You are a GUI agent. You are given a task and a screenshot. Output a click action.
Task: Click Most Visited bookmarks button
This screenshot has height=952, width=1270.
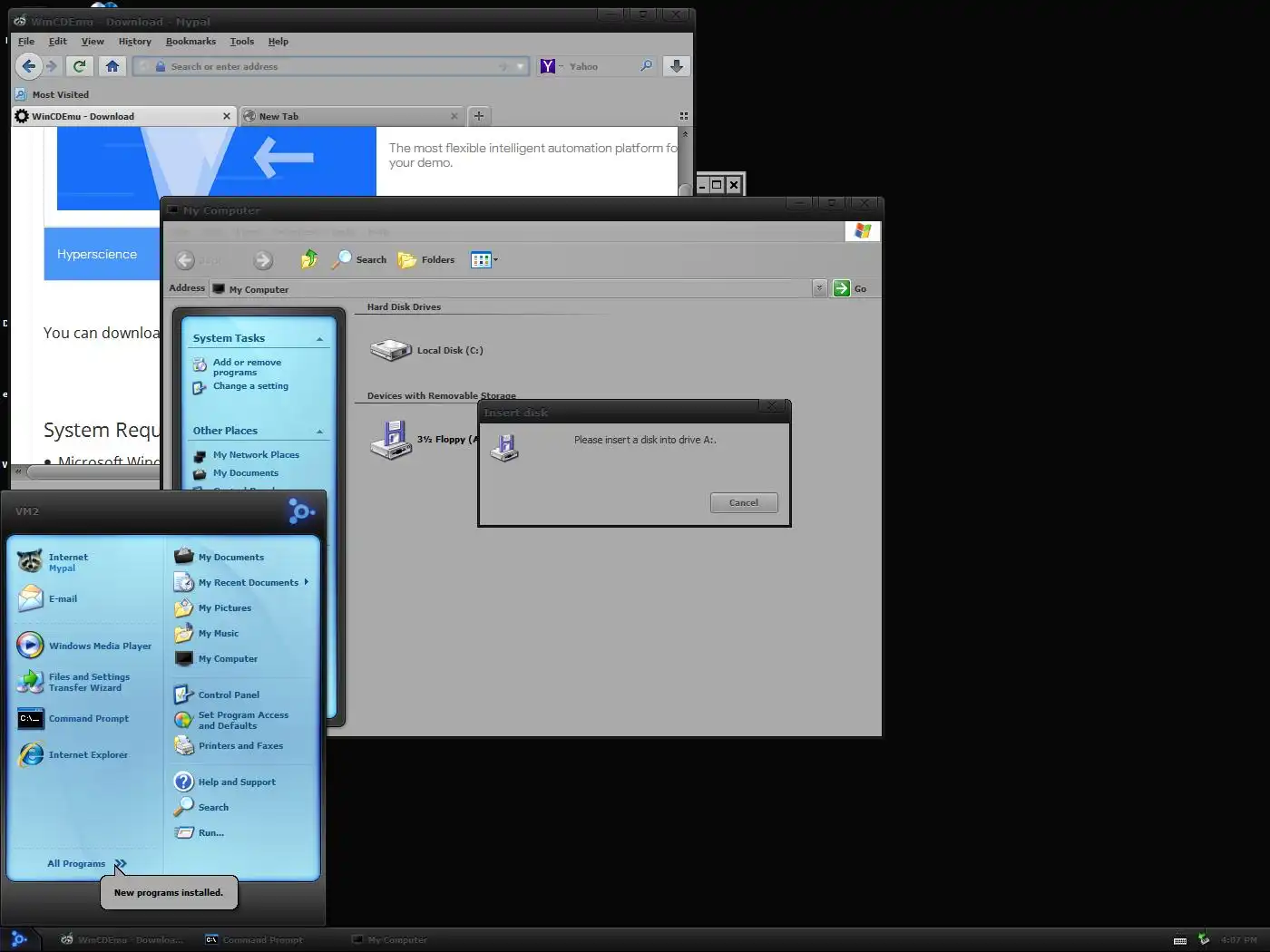[53, 94]
